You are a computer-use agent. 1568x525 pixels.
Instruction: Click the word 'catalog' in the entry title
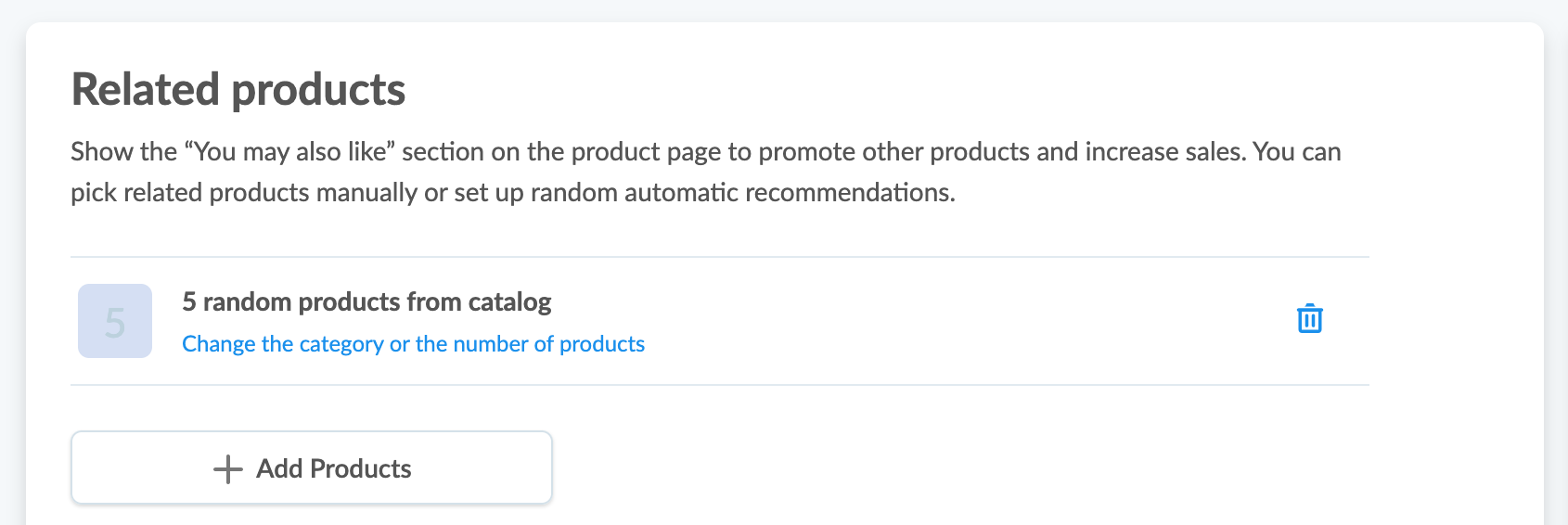pyautogui.click(x=509, y=302)
